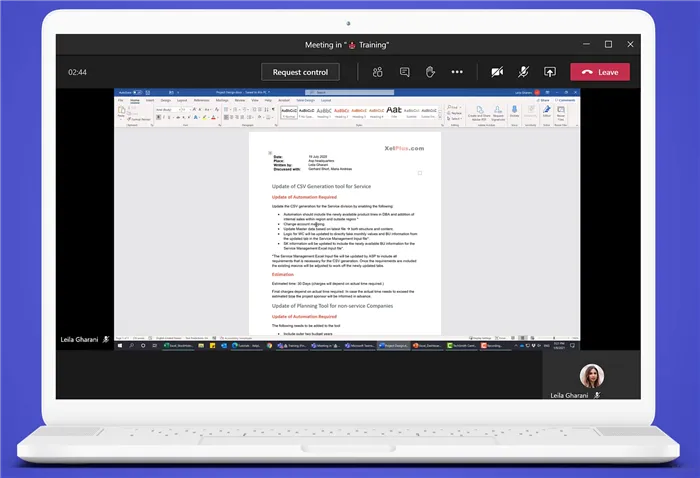Open the participants panel in Teams
Screen dimensions: 700x478
tap(378, 72)
